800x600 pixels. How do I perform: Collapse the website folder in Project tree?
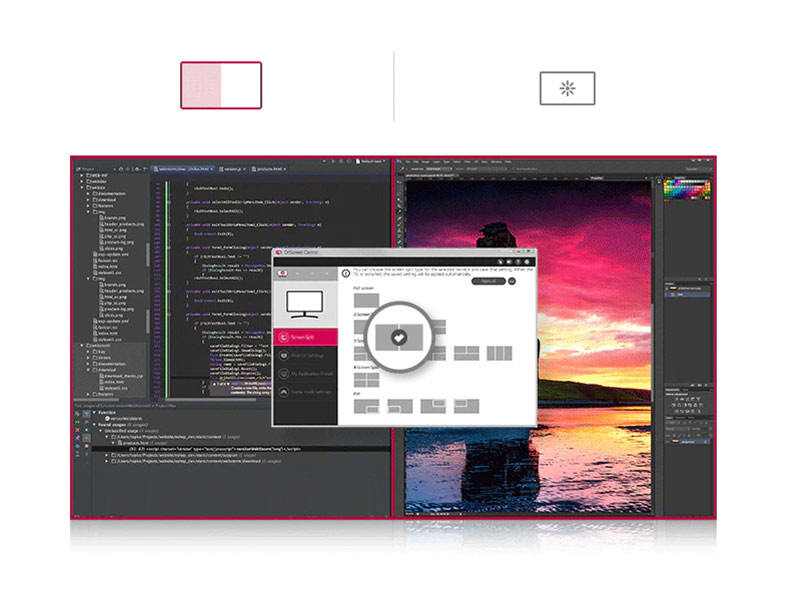(82, 187)
